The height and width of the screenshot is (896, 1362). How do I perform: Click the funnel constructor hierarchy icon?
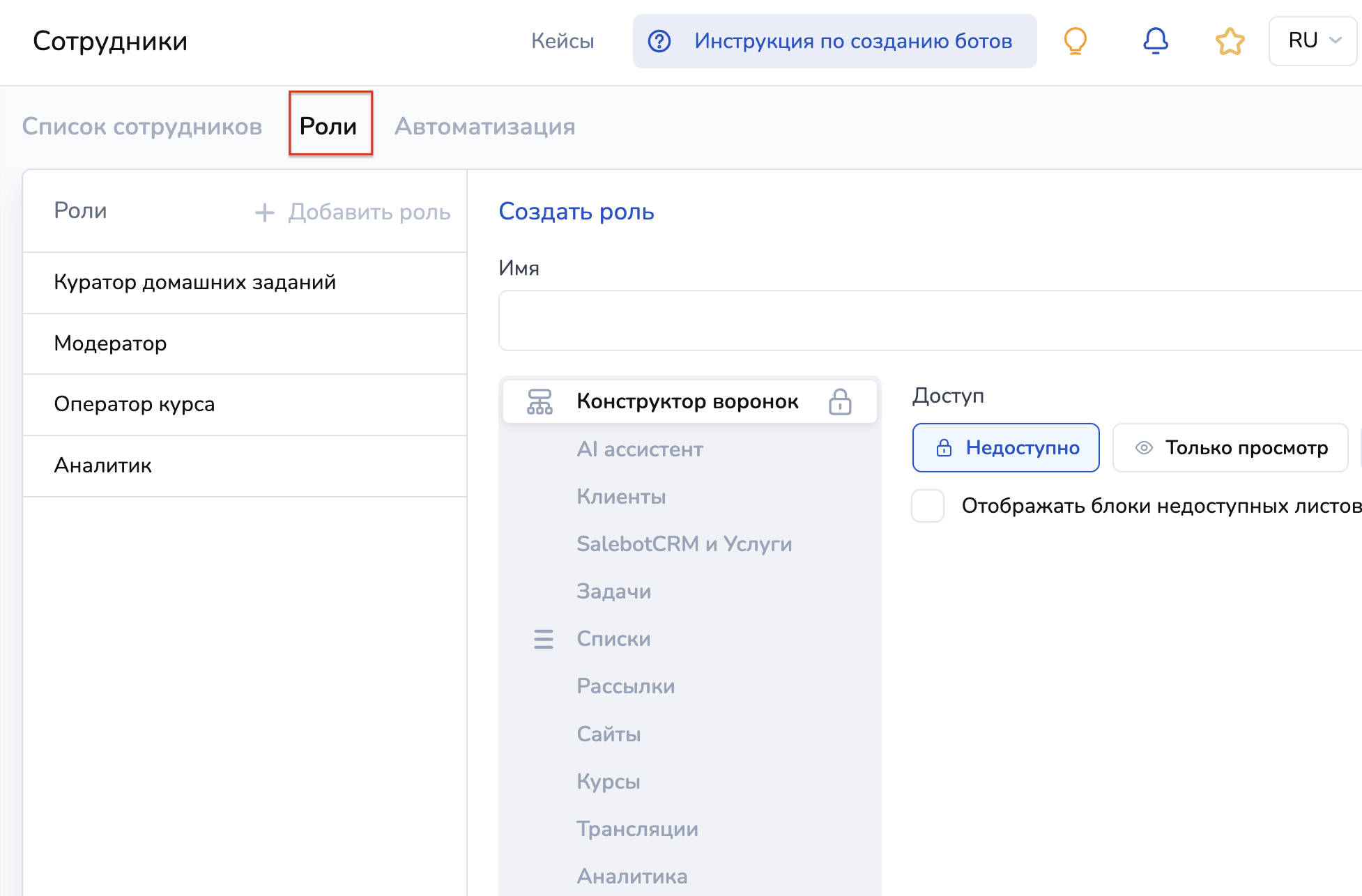pos(540,401)
